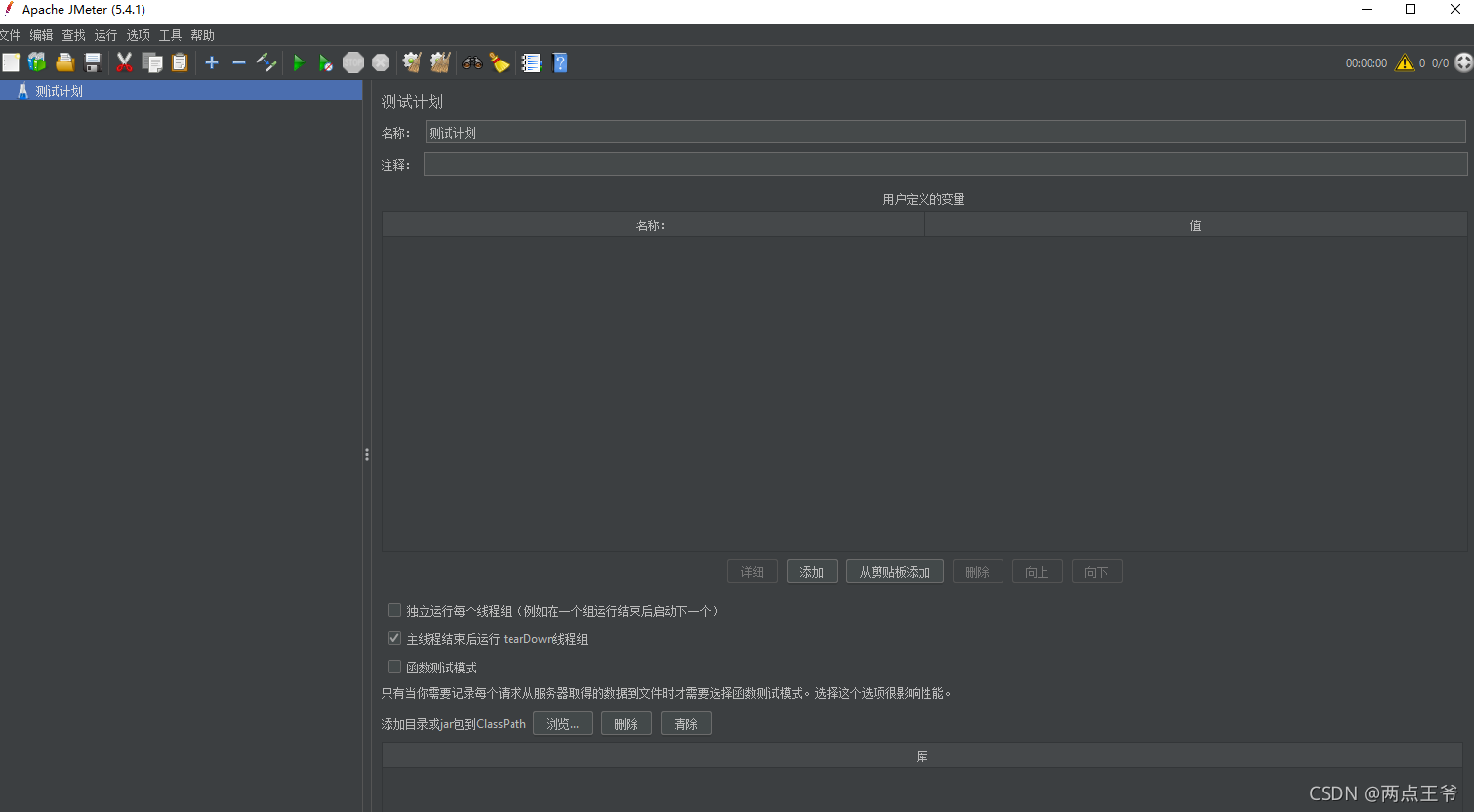
Task: Click the 库 column header
Action: (922, 756)
